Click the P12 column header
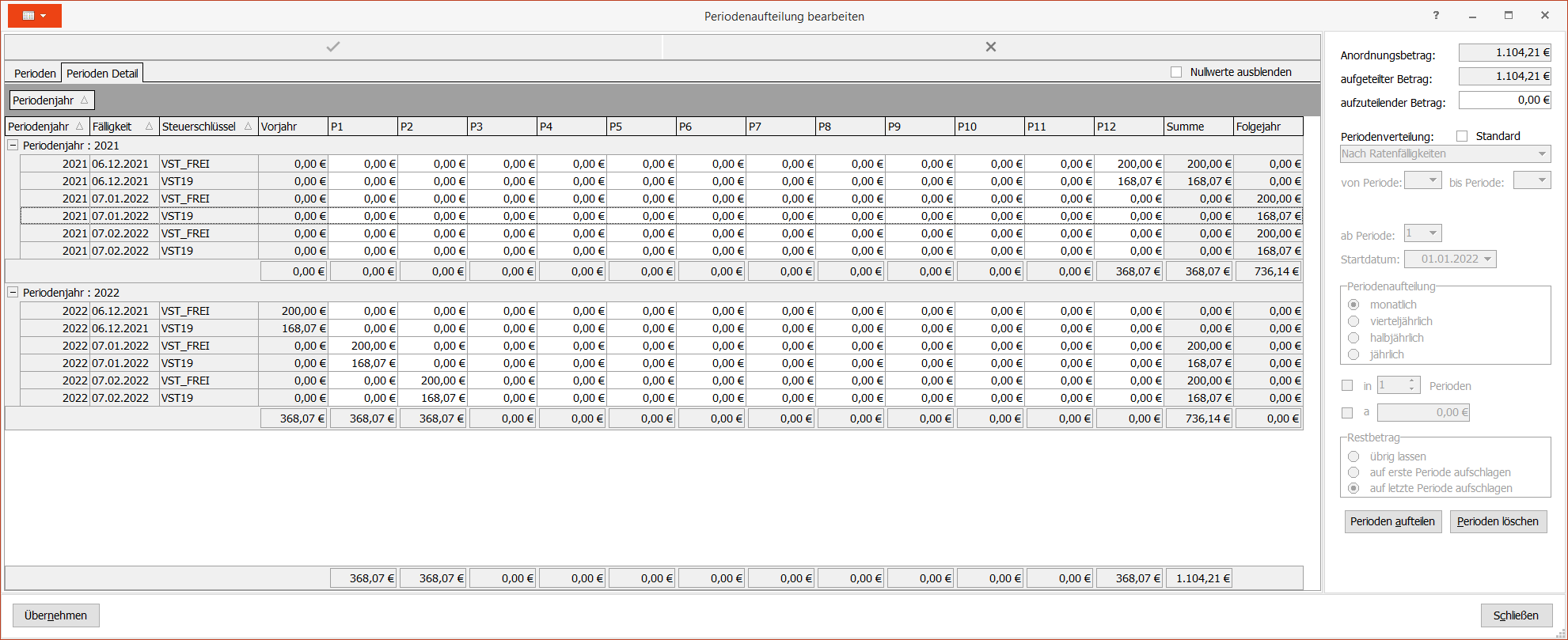The image size is (1568, 640). click(x=1129, y=127)
